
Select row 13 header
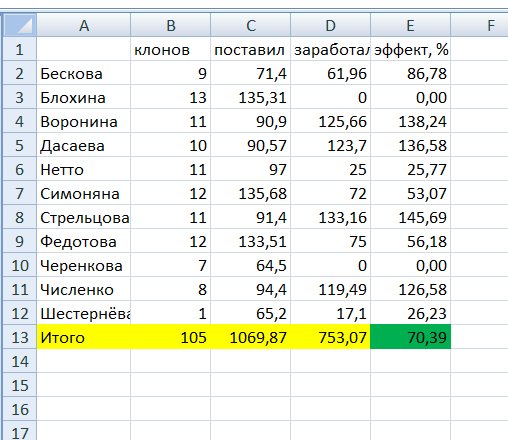point(20,337)
